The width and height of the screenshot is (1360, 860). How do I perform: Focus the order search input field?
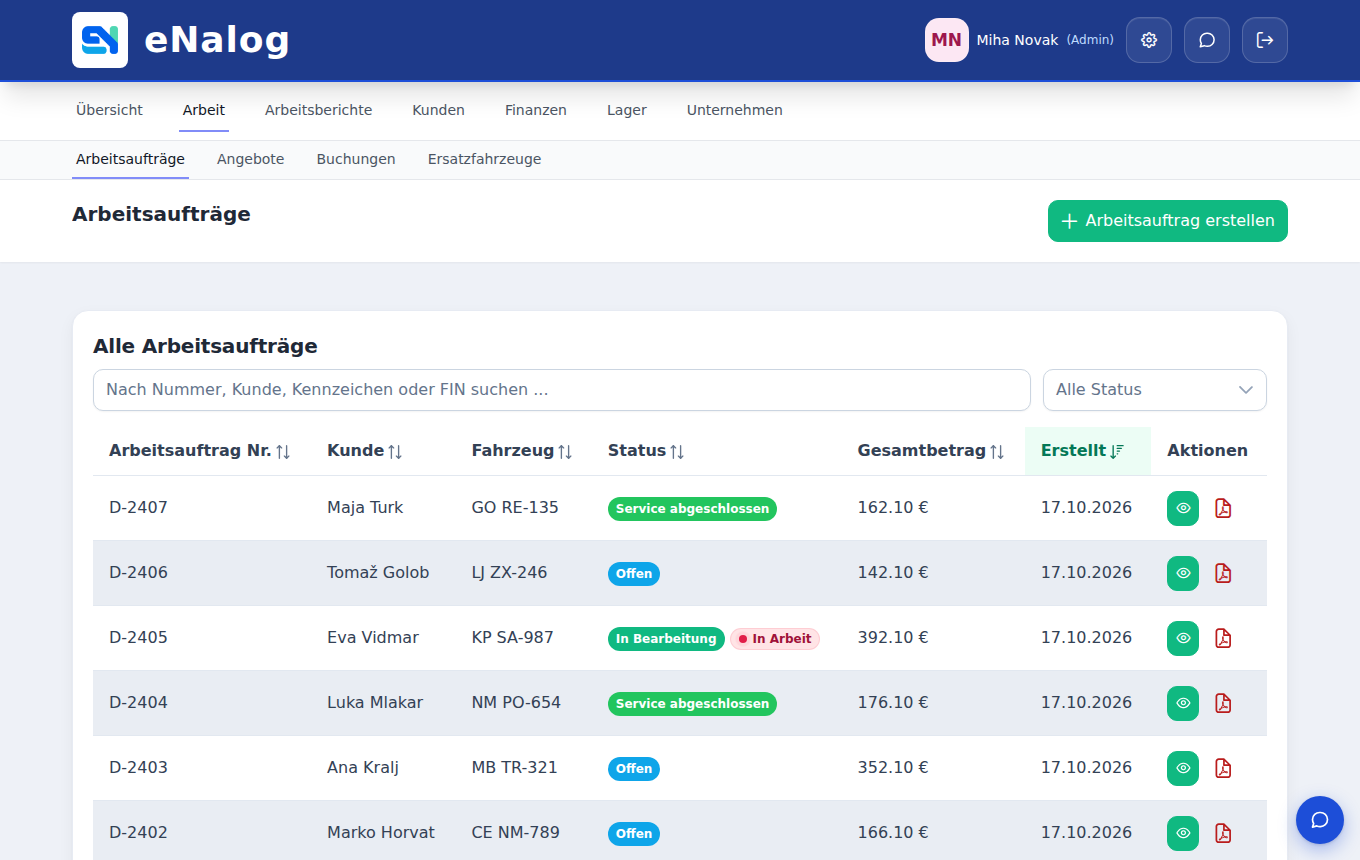pyautogui.click(x=562, y=390)
